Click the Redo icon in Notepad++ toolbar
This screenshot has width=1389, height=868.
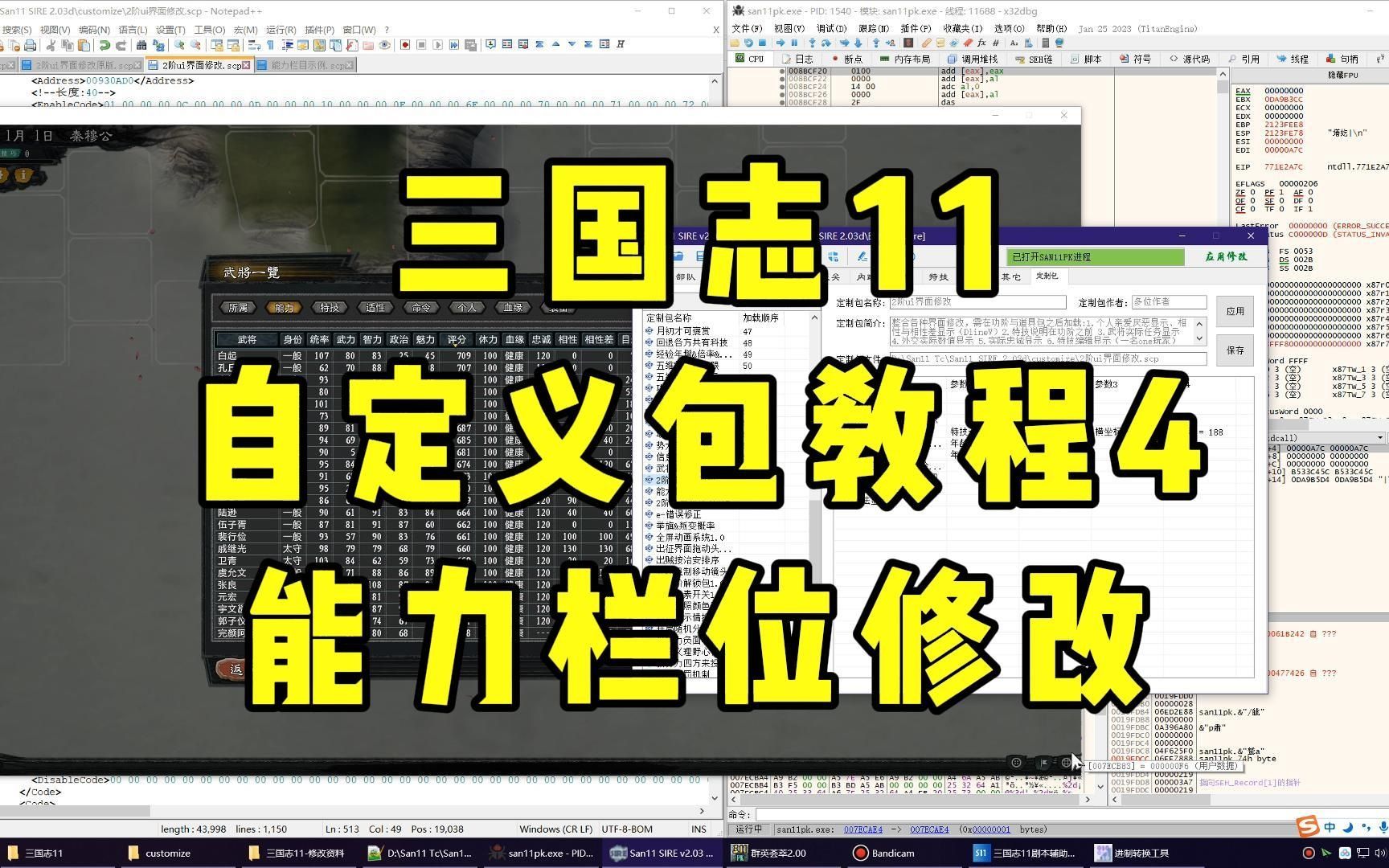tap(121, 45)
